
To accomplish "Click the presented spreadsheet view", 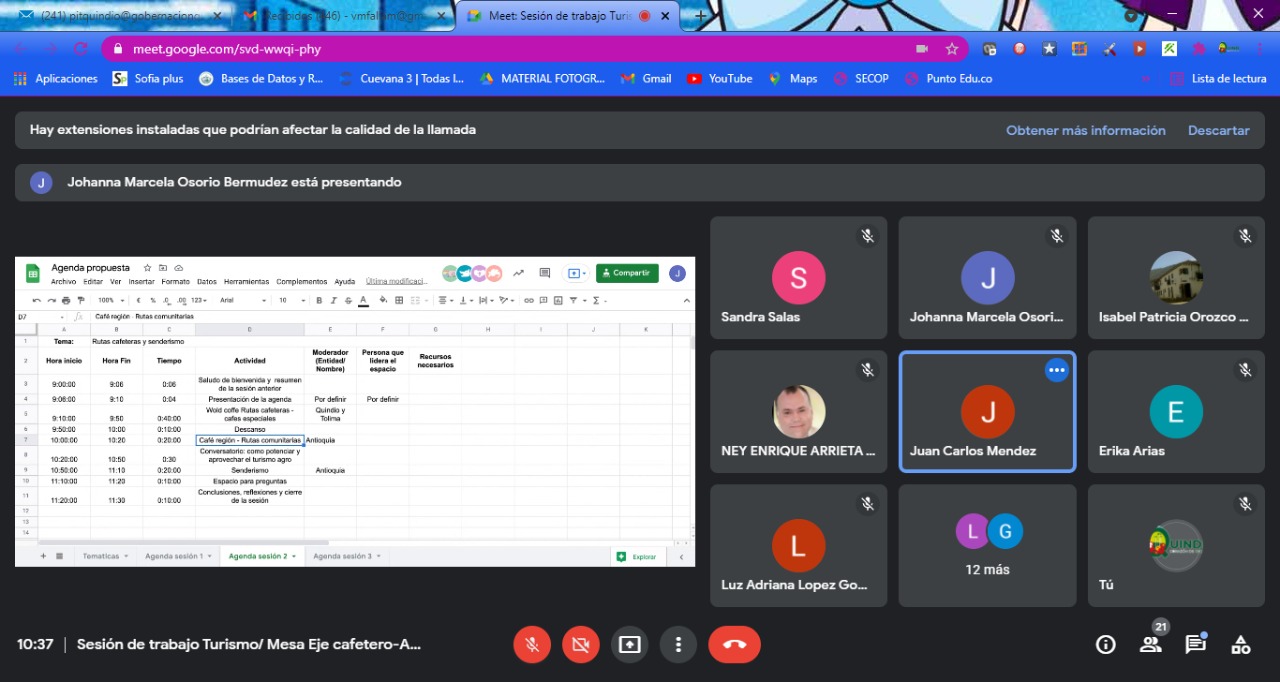I will point(355,411).
